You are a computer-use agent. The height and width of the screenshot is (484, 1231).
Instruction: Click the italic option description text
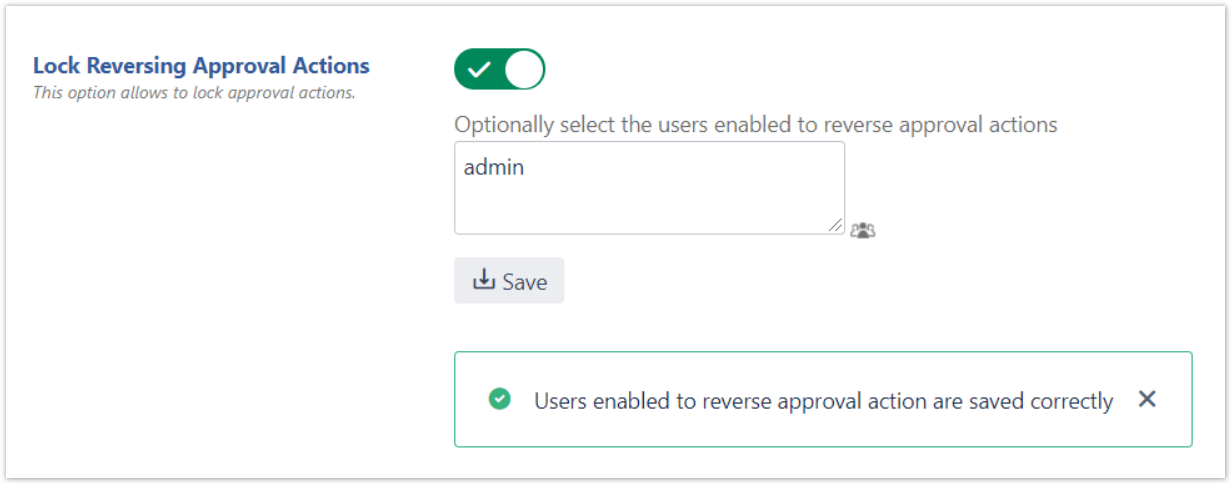[195, 93]
